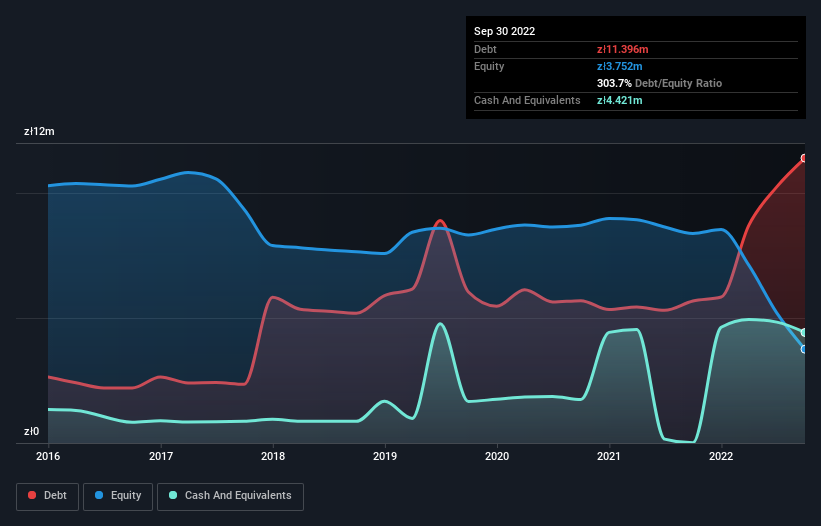The width and height of the screenshot is (821, 526).
Task: Toggle Cash And Equivalents legend button
Action: (x=230, y=496)
